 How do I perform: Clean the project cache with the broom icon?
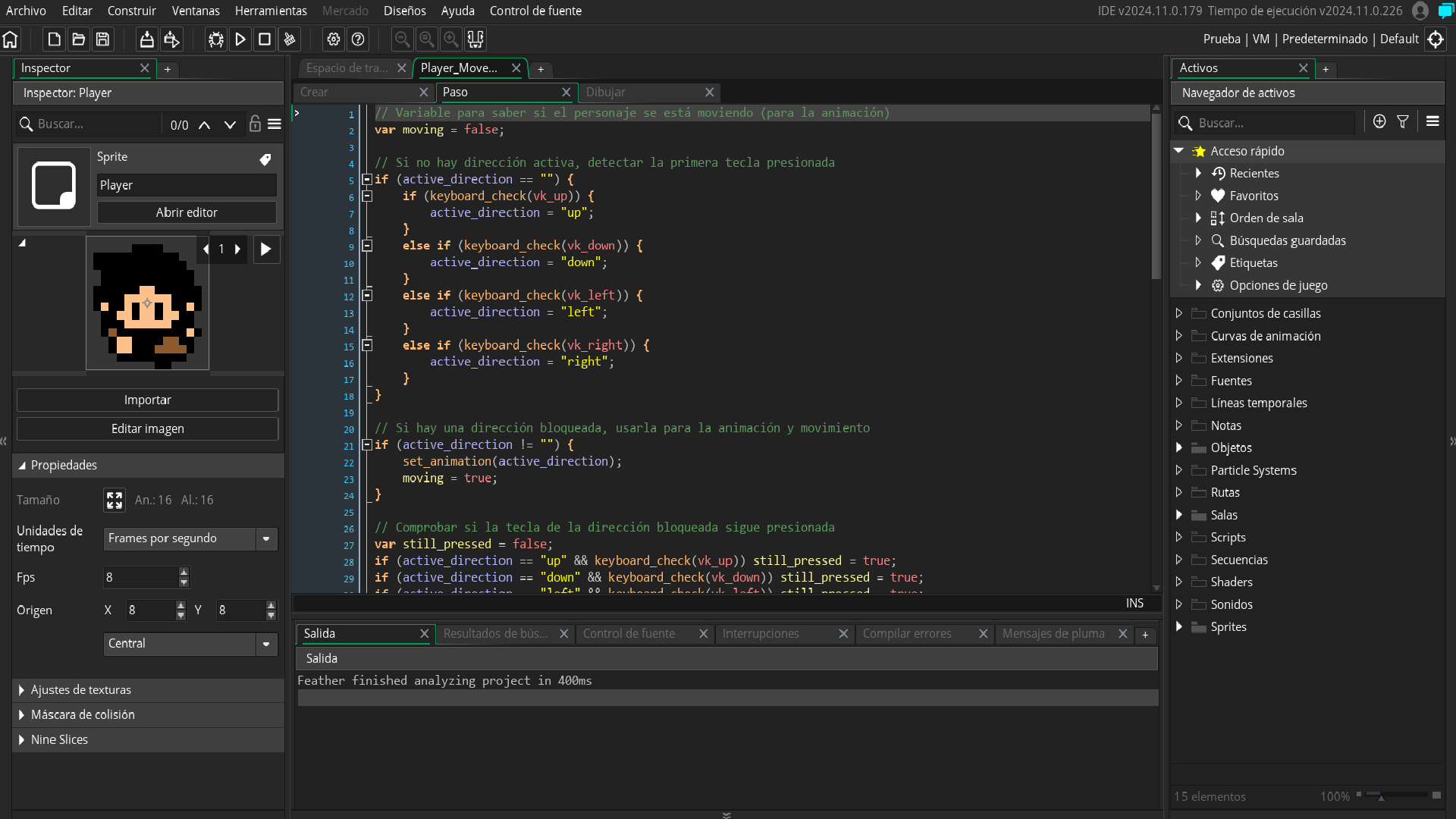click(289, 39)
